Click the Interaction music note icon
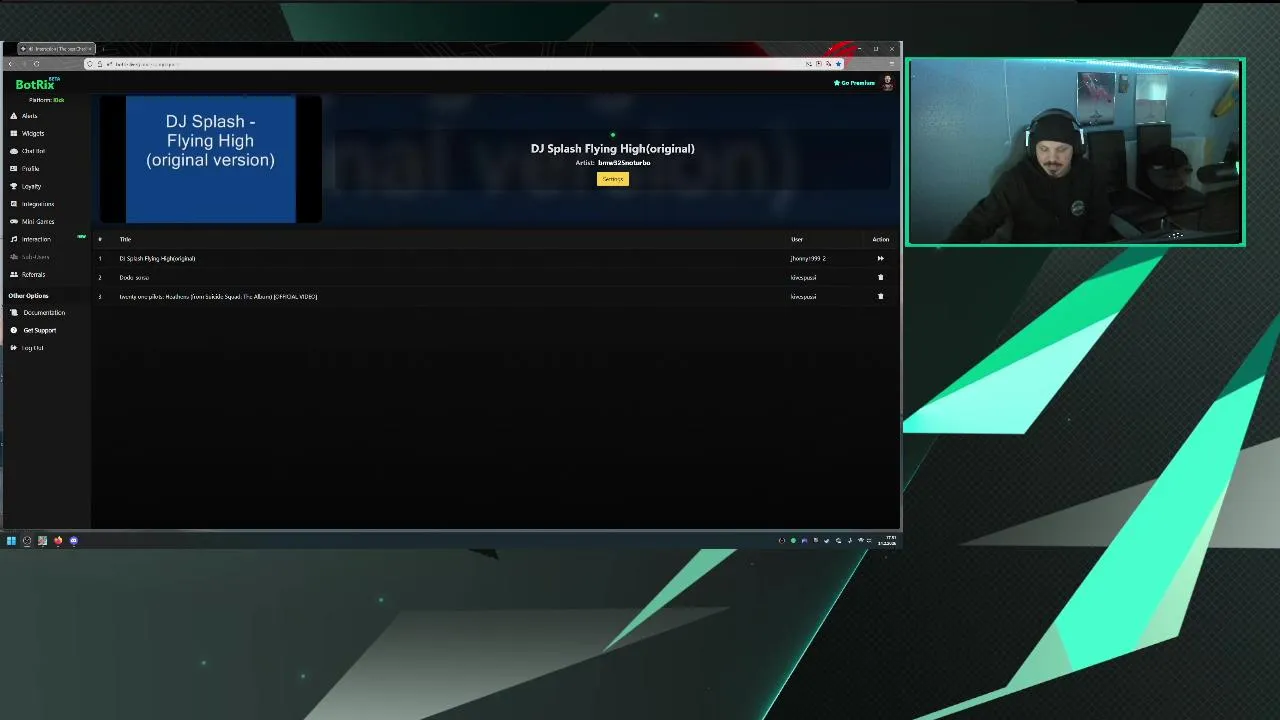1280x720 pixels. click(x=14, y=239)
